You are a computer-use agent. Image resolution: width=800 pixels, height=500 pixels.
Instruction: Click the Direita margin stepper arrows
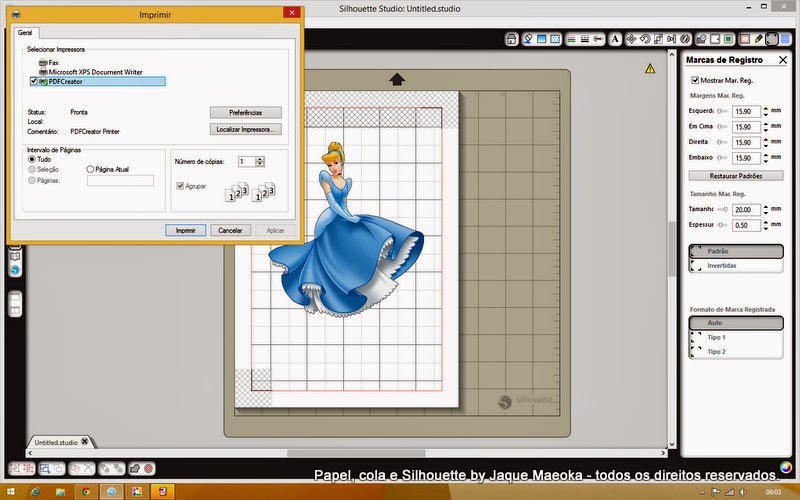(x=765, y=142)
